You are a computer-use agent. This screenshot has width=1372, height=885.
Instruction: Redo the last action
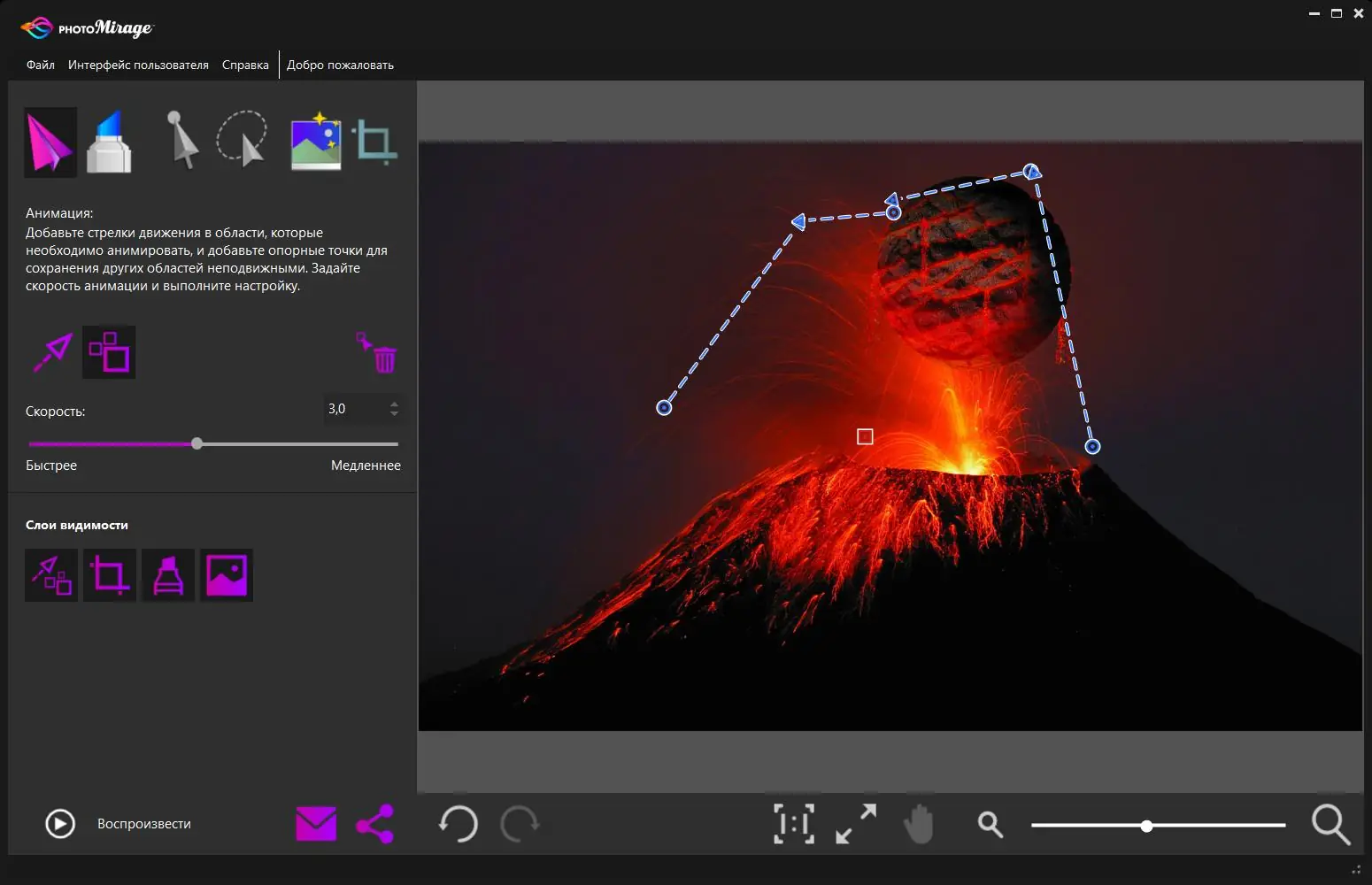click(520, 824)
